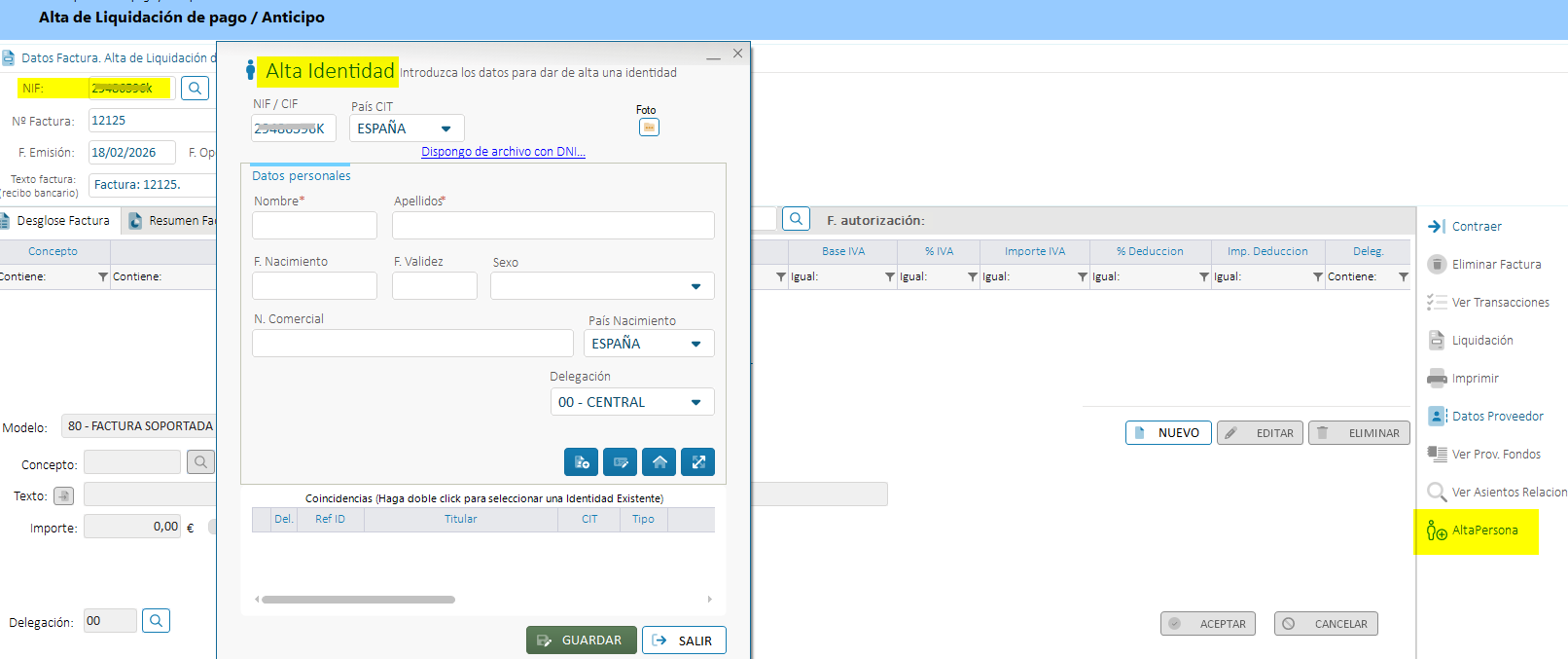The width and height of the screenshot is (1568, 659).
Task: Open Datos Proveedor from the sidebar
Action: 1497,417
